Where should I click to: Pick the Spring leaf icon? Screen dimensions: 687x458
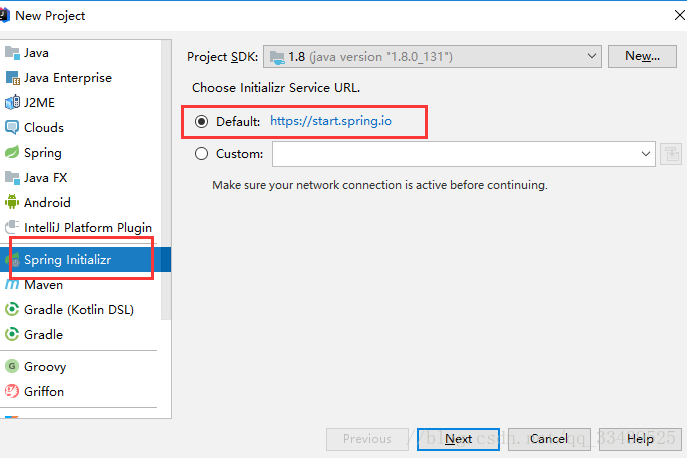click(12, 153)
